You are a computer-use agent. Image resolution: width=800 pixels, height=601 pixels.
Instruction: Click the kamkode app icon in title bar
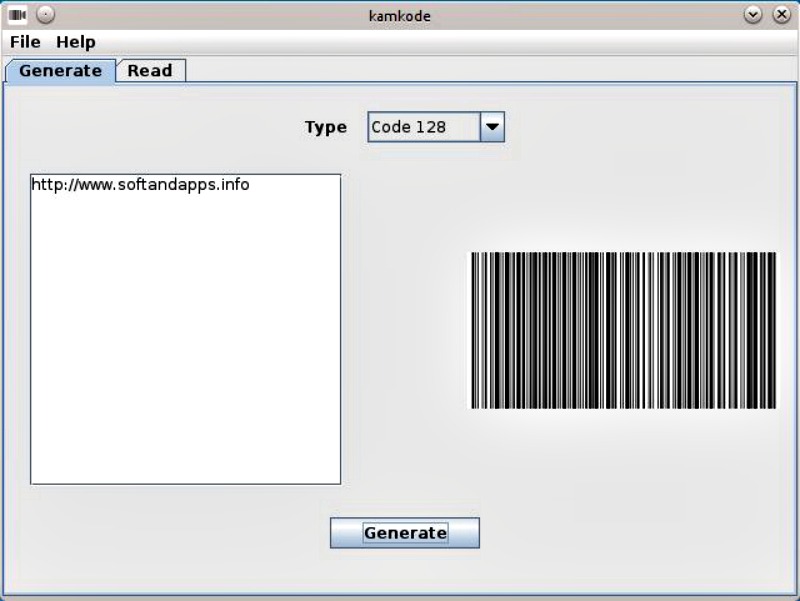pyautogui.click(x=17, y=15)
